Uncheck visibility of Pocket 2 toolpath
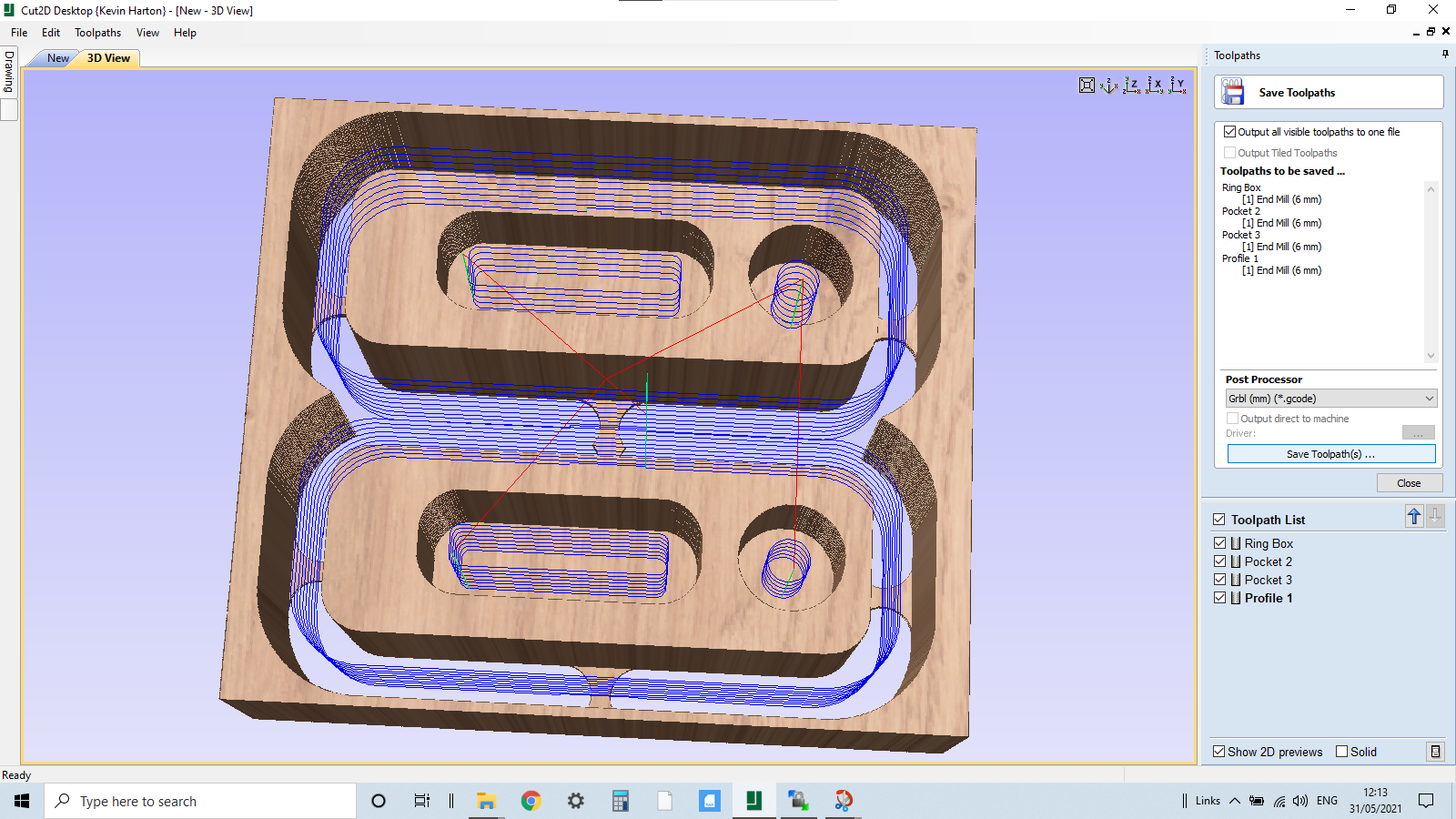Viewport: 1456px width, 819px height. 1220,561
